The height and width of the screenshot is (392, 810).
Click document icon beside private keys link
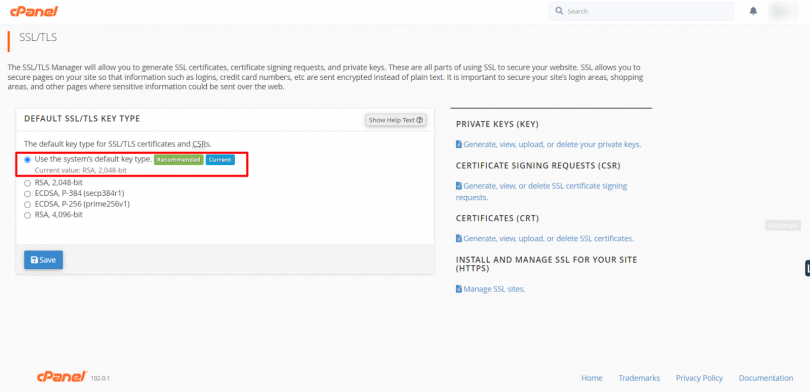459,145
